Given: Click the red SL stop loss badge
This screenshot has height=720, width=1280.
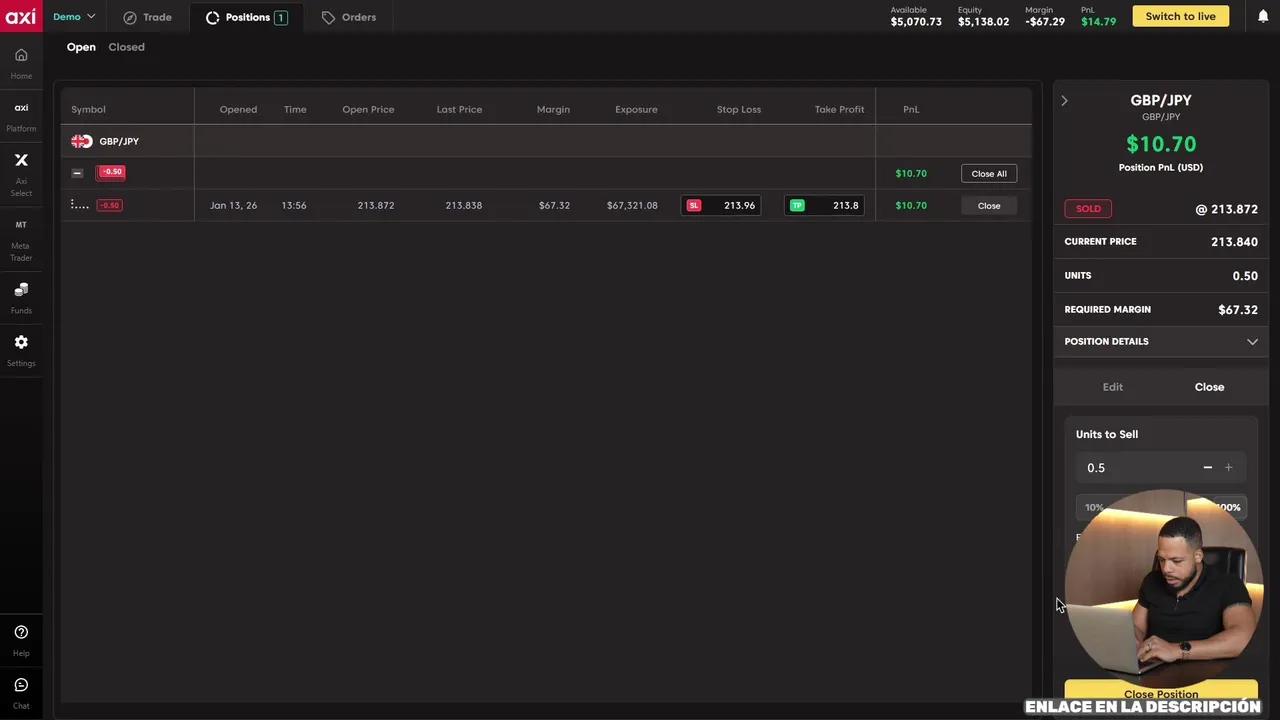Looking at the screenshot, I should pos(694,206).
